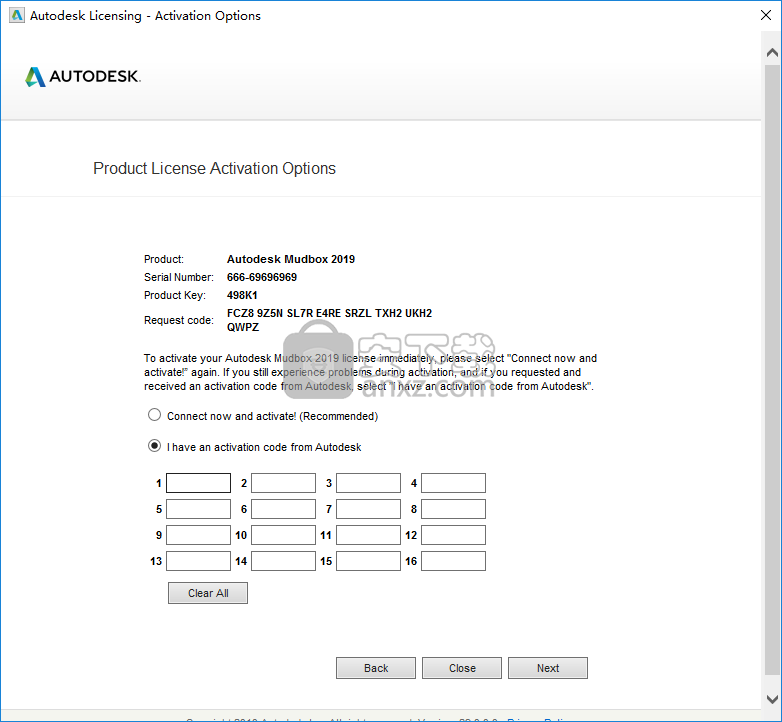782x722 pixels.
Task: Click the QWPZ request code line
Action: click(x=243, y=327)
